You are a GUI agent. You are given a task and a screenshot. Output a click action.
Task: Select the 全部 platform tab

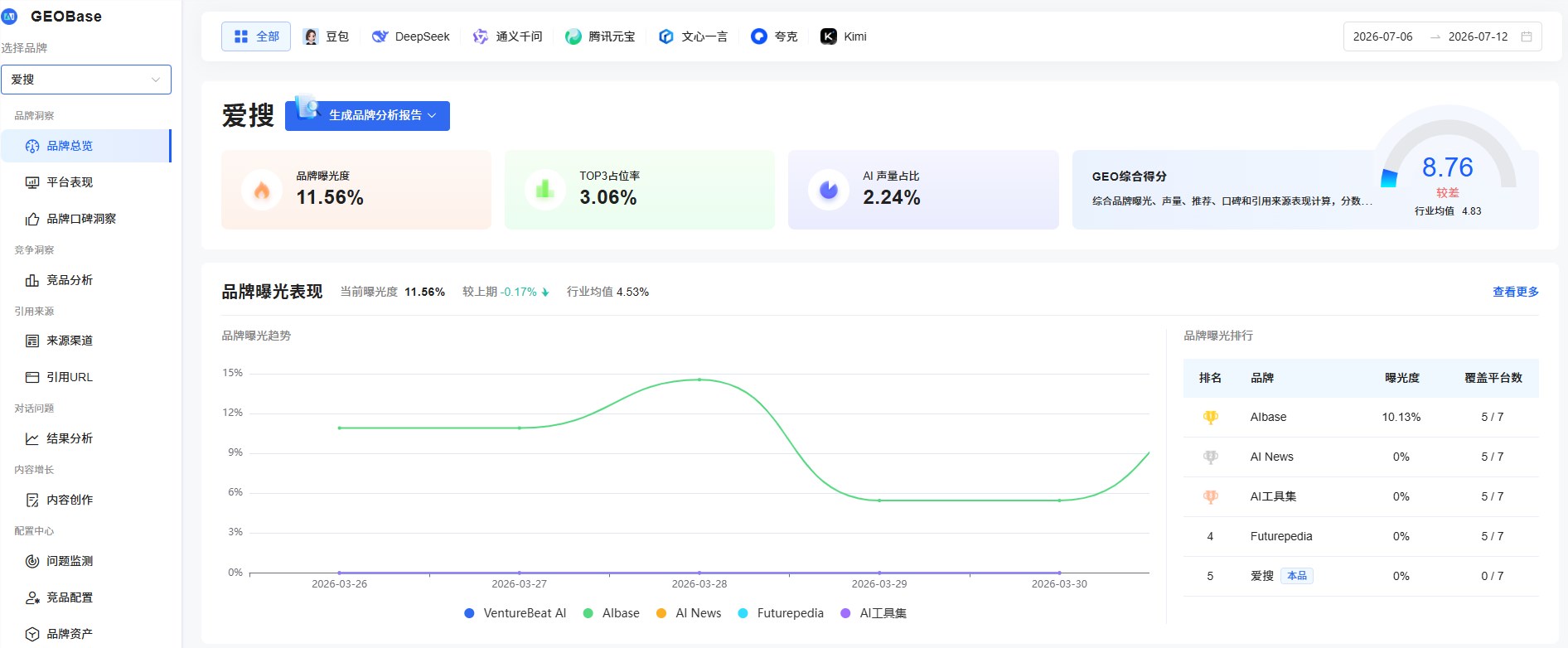[x=256, y=36]
